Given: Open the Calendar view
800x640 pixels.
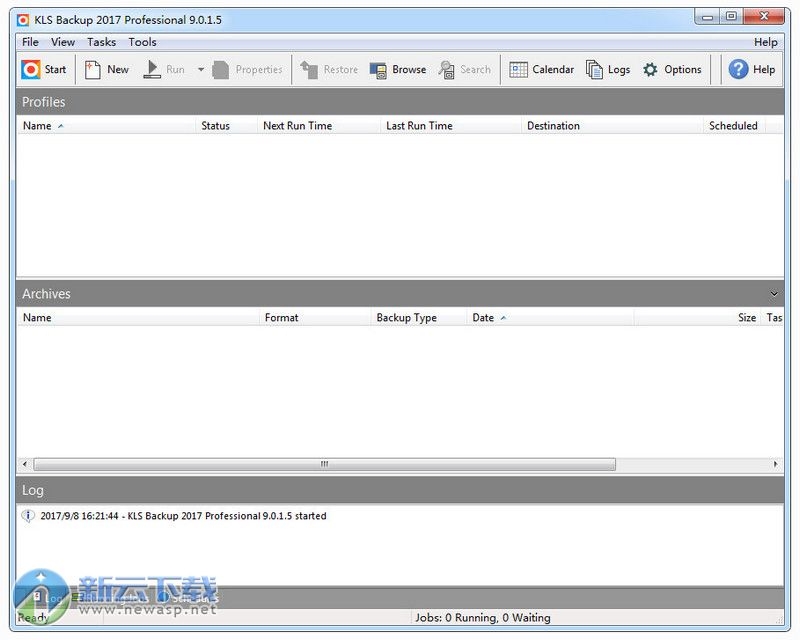Looking at the screenshot, I should [541, 69].
